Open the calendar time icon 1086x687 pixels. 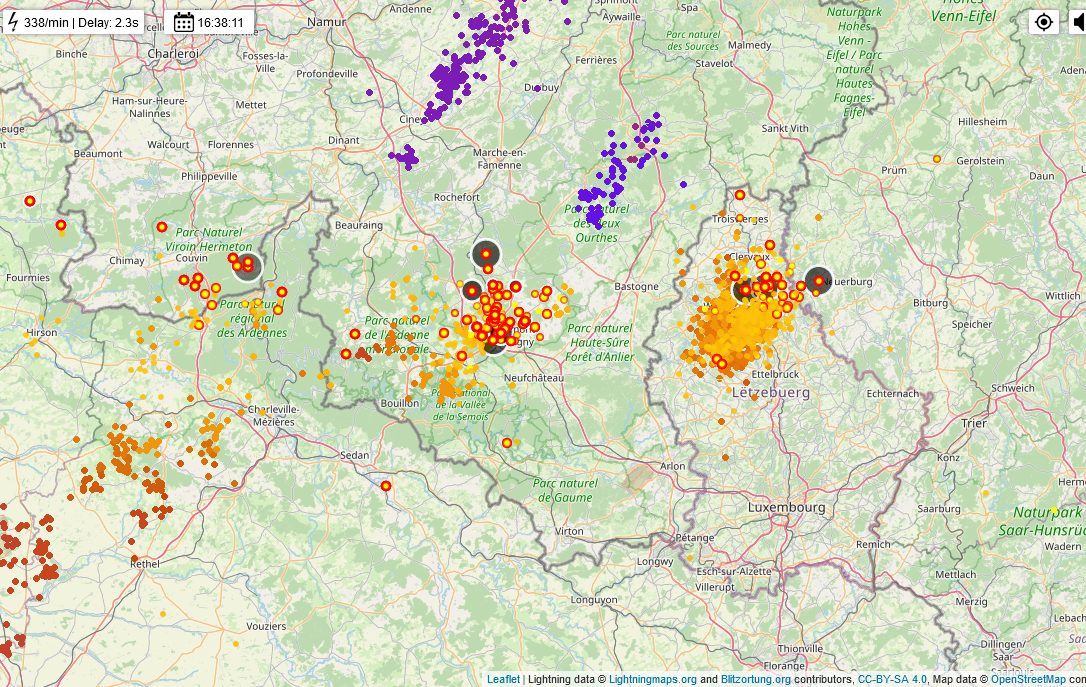(x=184, y=22)
